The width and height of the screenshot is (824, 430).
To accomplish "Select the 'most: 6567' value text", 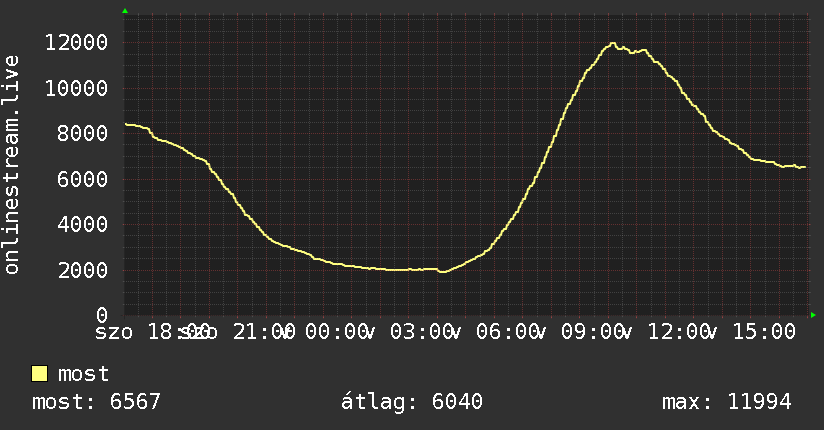I will (96, 402).
